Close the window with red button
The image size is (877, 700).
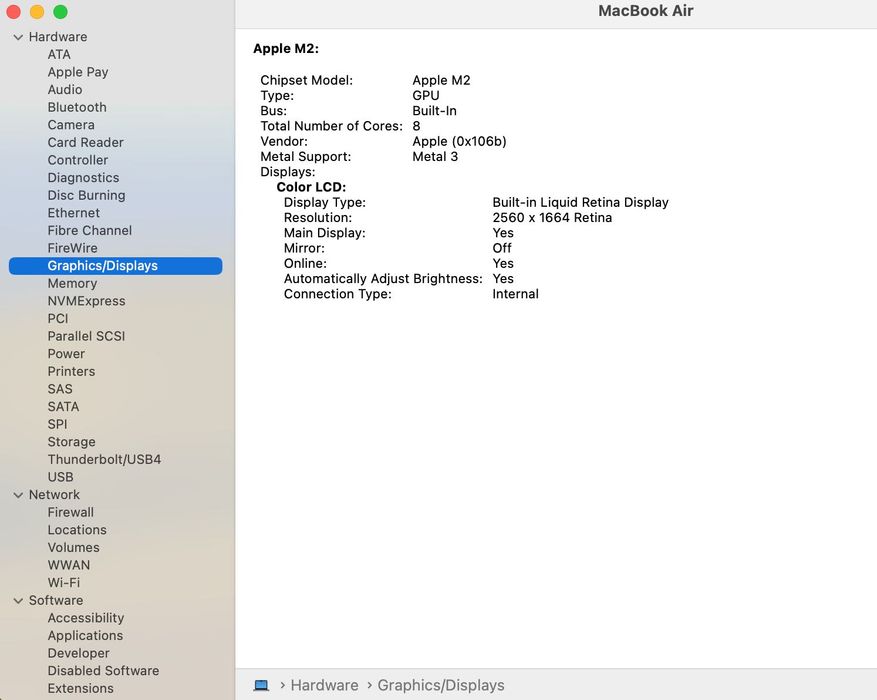(13, 12)
